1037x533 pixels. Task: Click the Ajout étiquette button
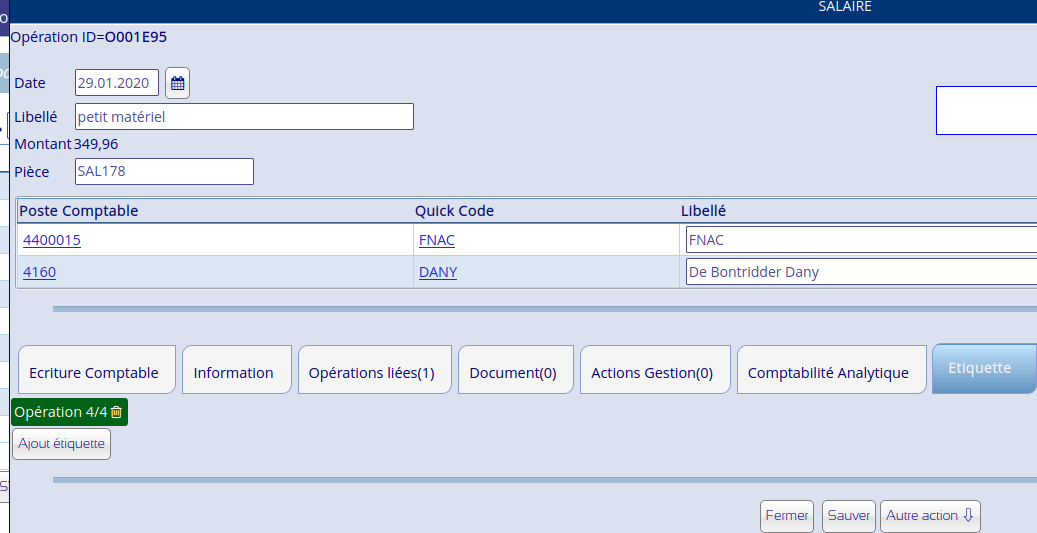[x=61, y=443]
